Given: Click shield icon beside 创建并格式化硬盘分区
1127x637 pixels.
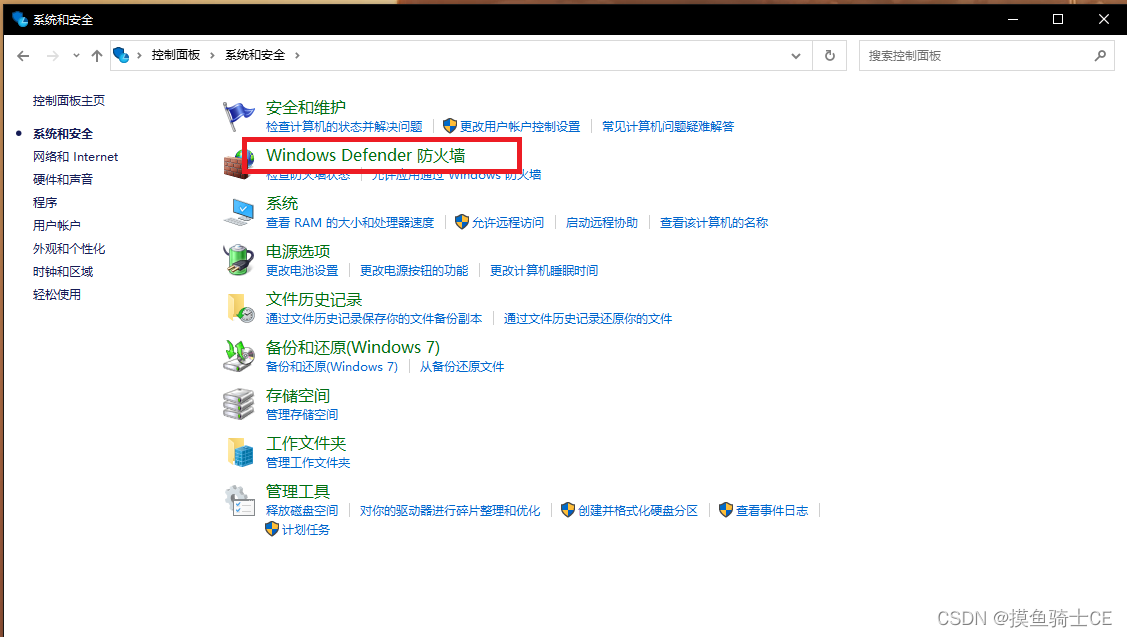Looking at the screenshot, I should 568,510.
